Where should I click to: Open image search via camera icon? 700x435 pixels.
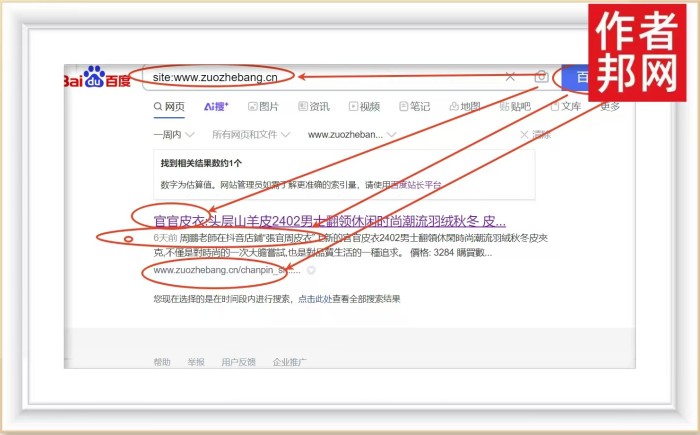pos(540,77)
